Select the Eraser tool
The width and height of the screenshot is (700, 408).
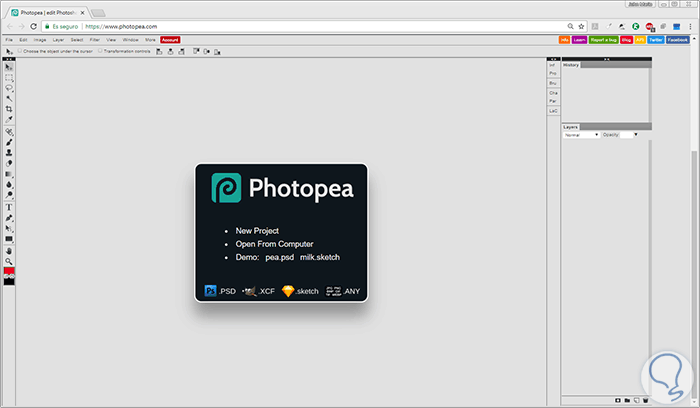[x=9, y=163]
